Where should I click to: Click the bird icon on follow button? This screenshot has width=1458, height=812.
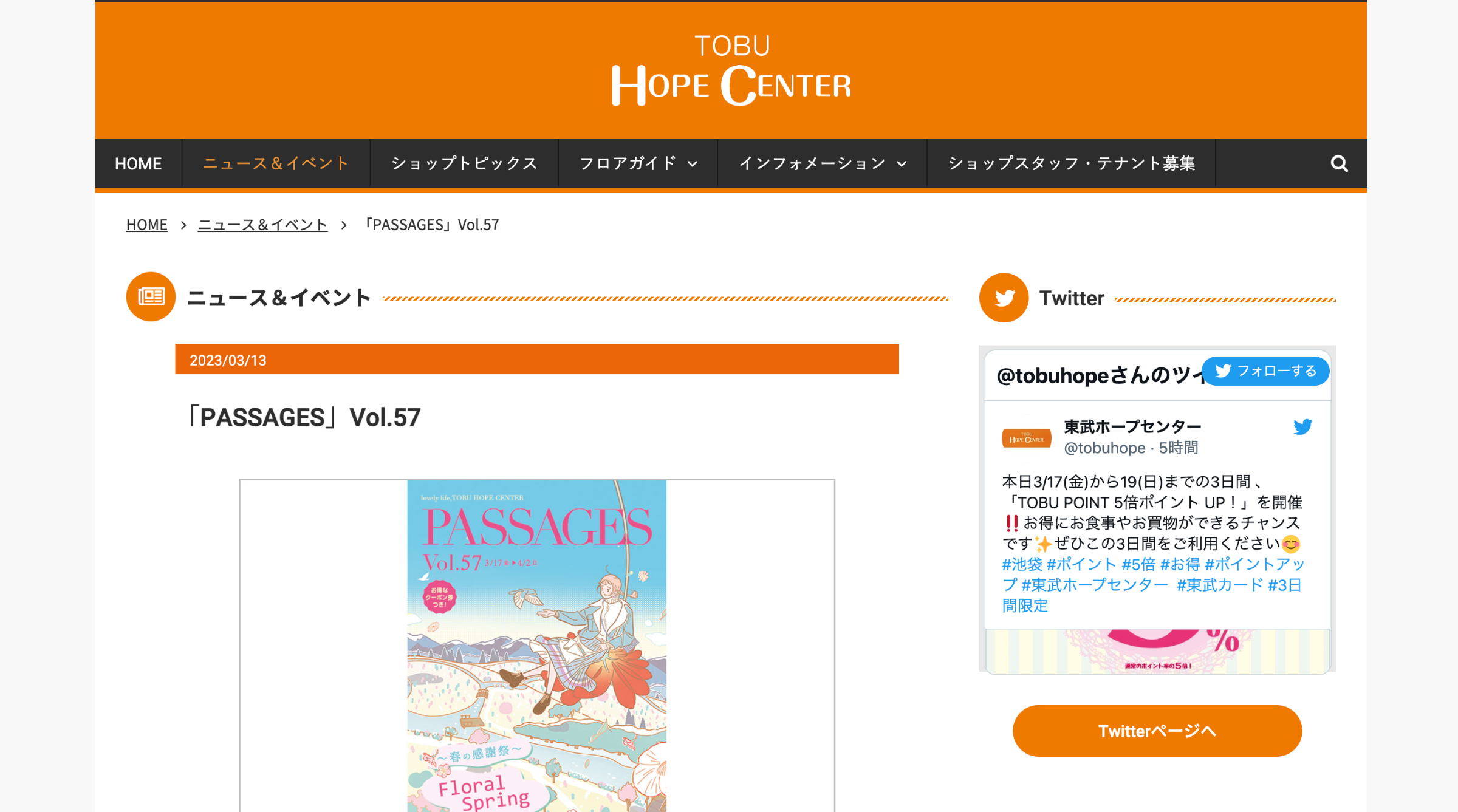(1223, 370)
